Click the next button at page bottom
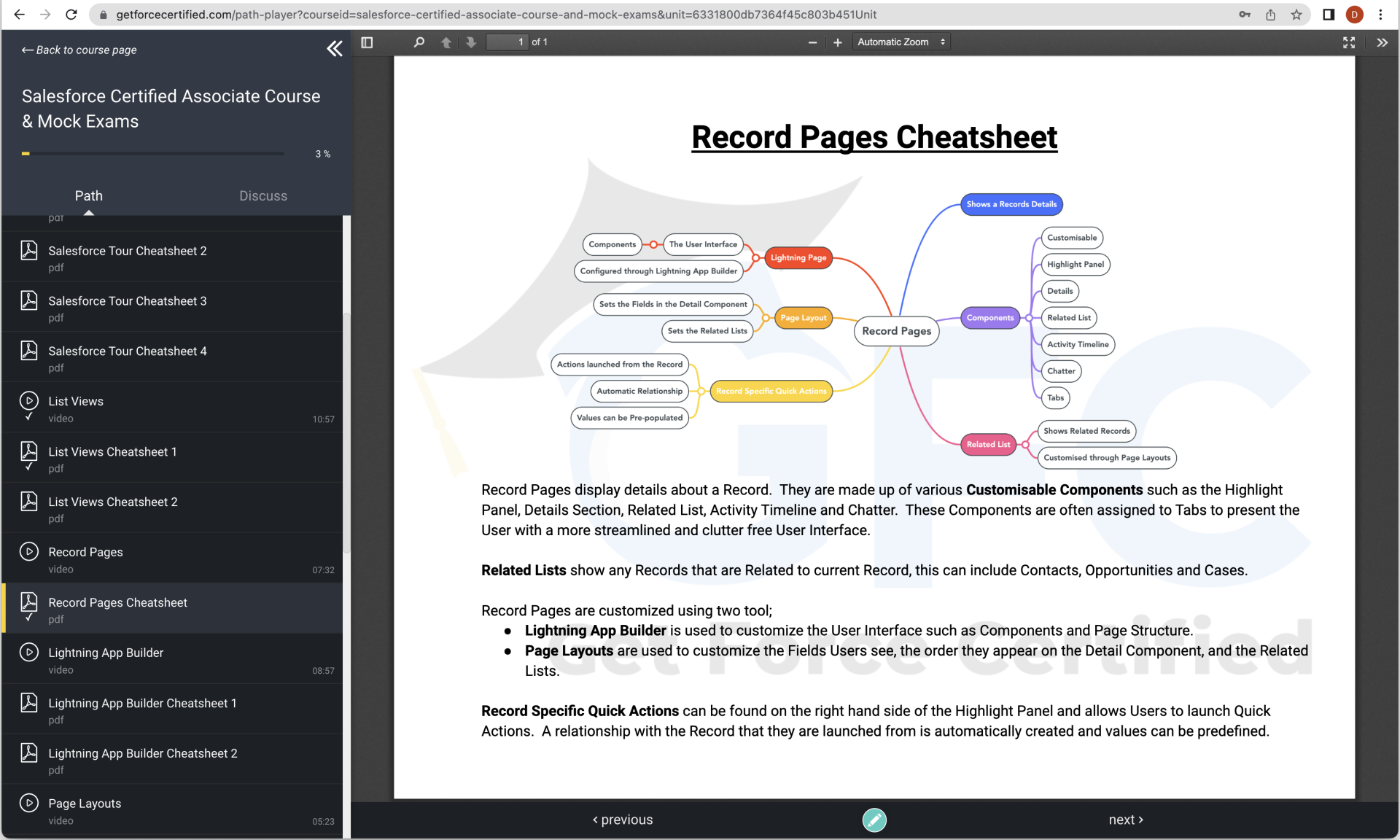This screenshot has height=840, width=1400. 1125,819
